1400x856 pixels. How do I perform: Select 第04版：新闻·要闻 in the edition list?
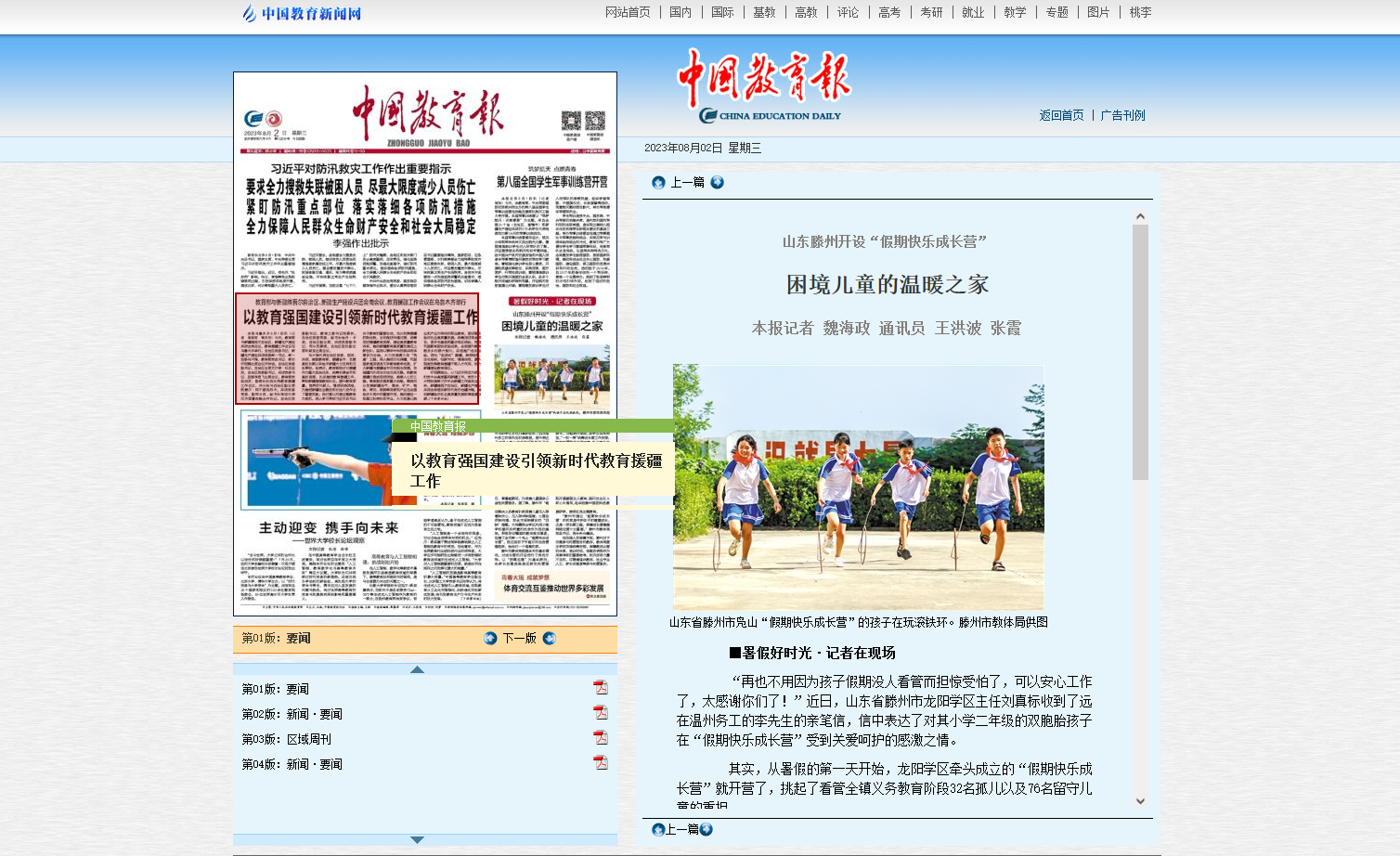[x=292, y=764]
